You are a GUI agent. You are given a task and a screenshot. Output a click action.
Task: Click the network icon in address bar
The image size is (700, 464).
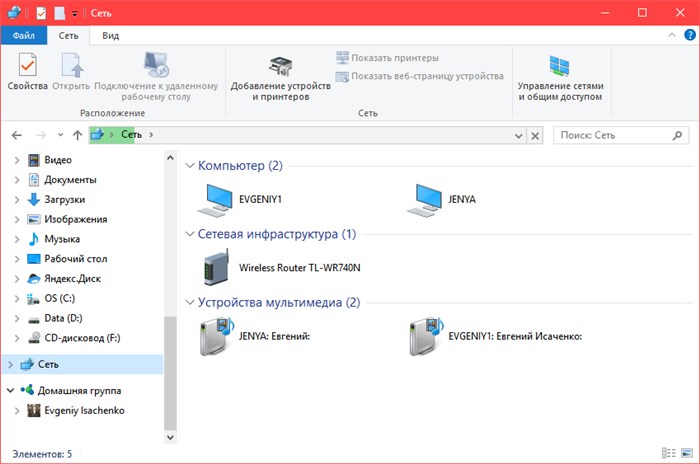click(x=97, y=134)
